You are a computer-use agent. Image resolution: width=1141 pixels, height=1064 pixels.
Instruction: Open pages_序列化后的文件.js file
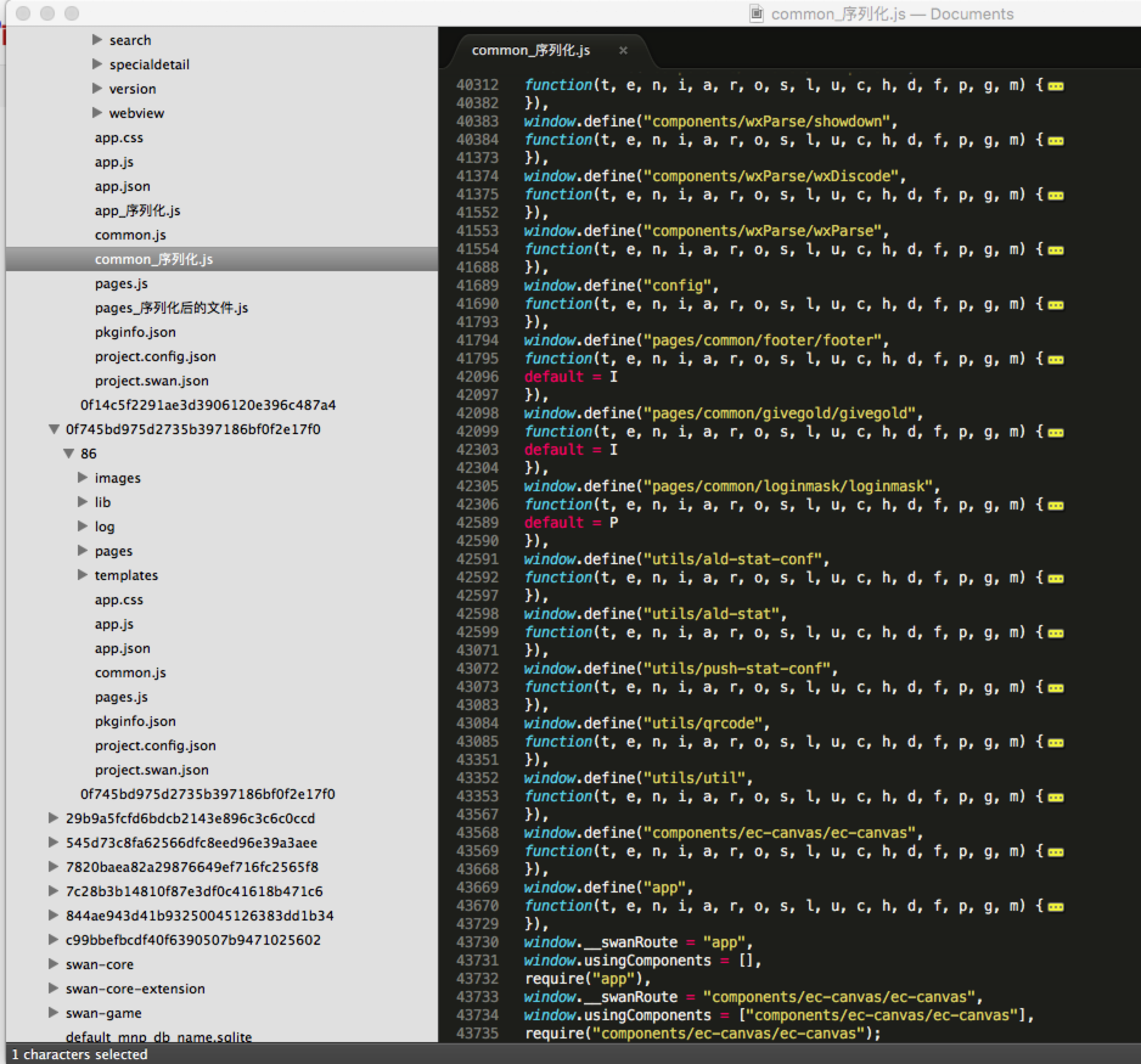[x=172, y=308]
